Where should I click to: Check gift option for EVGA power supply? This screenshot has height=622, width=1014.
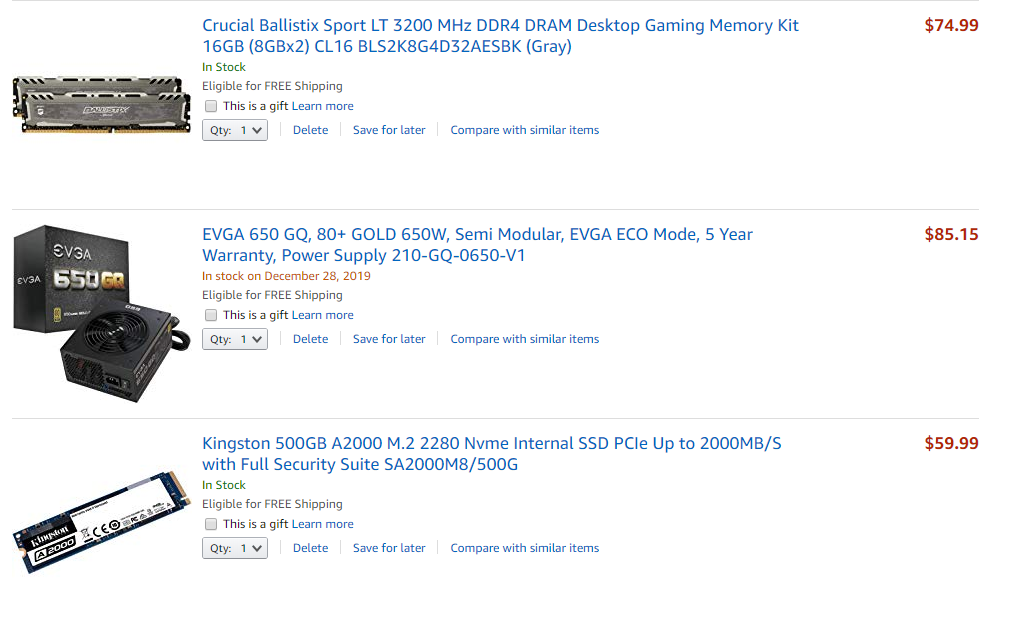point(211,315)
